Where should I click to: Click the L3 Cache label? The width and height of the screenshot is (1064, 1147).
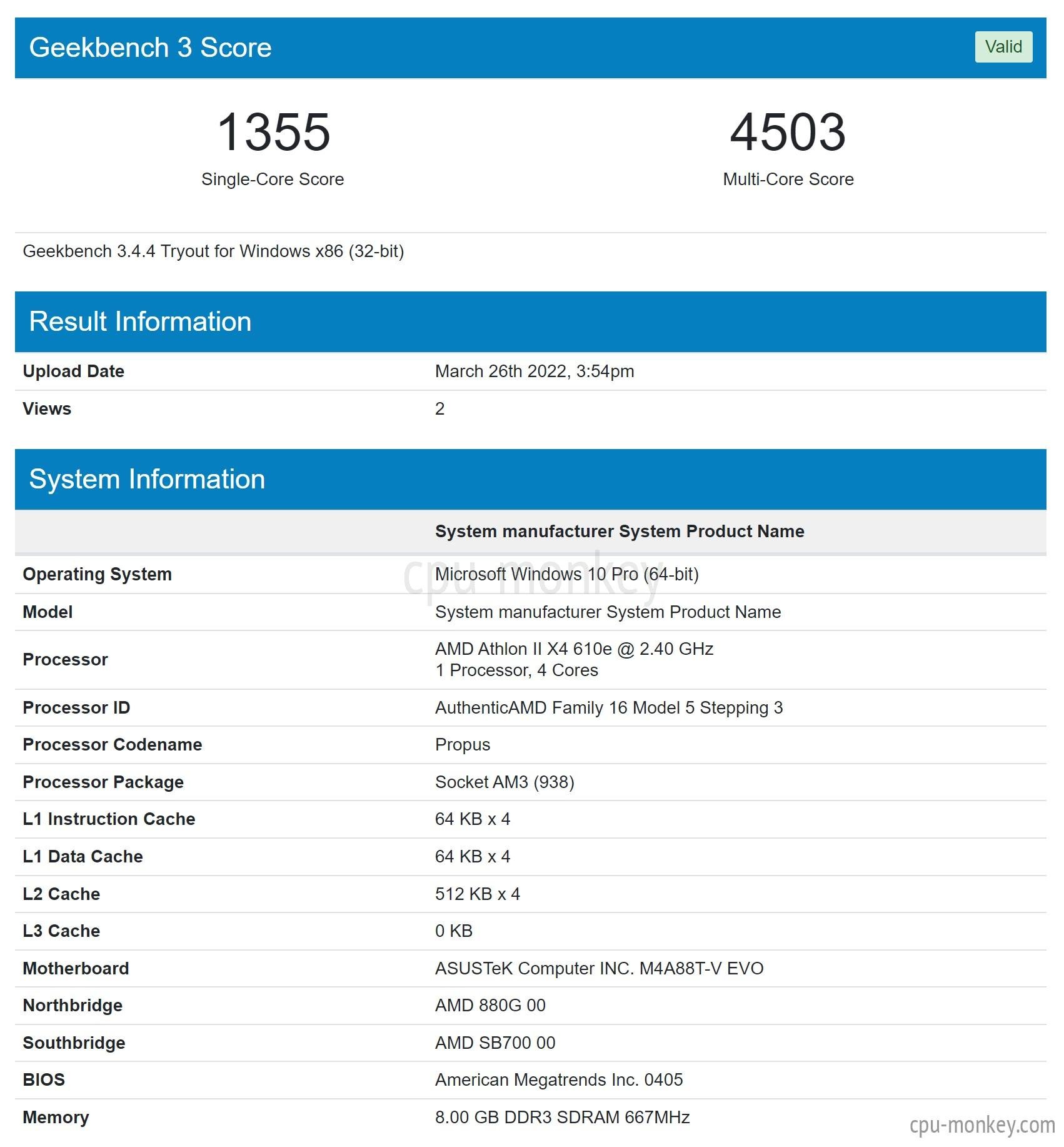(61, 931)
